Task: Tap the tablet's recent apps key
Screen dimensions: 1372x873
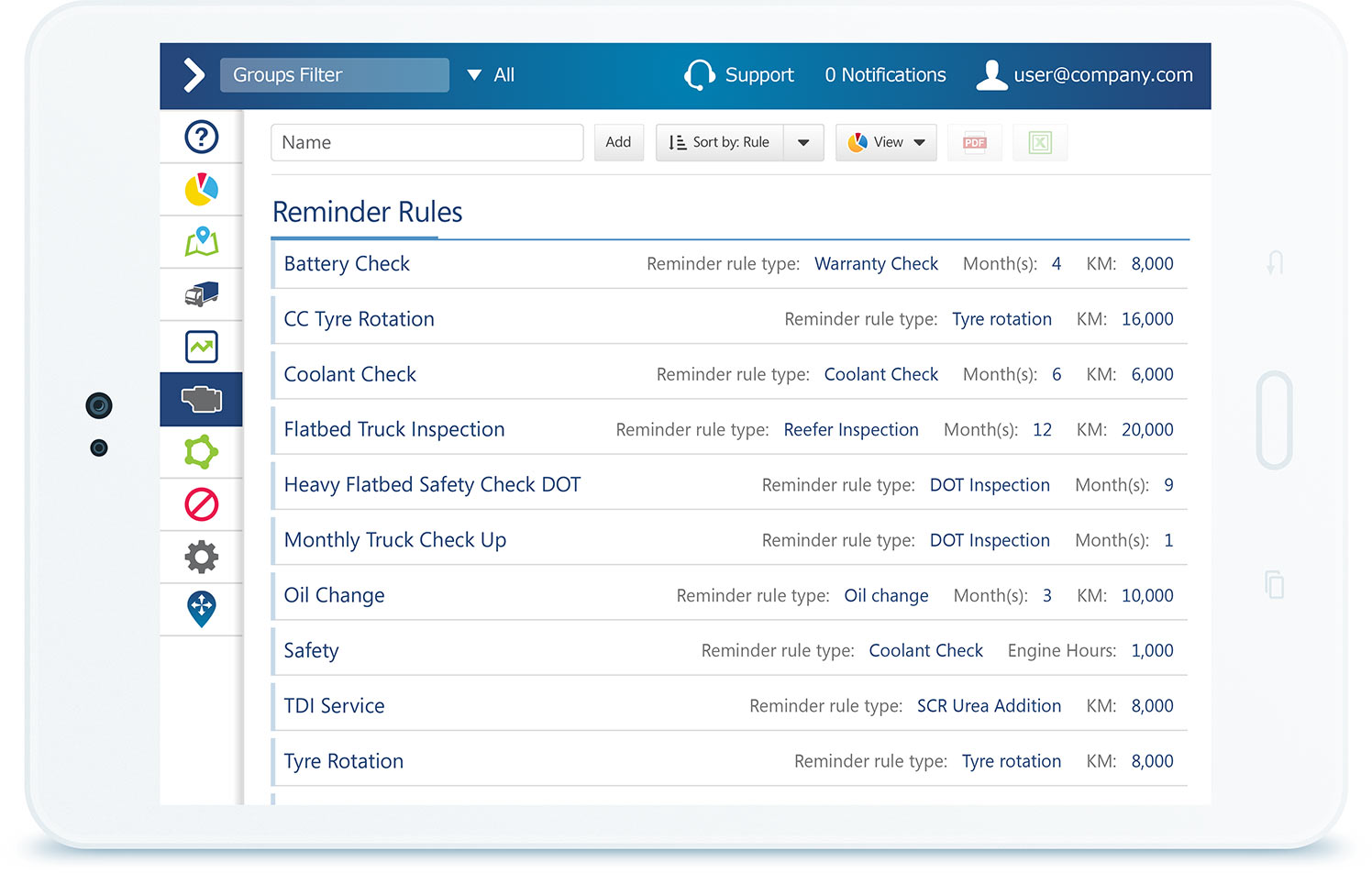Action: tap(1275, 584)
